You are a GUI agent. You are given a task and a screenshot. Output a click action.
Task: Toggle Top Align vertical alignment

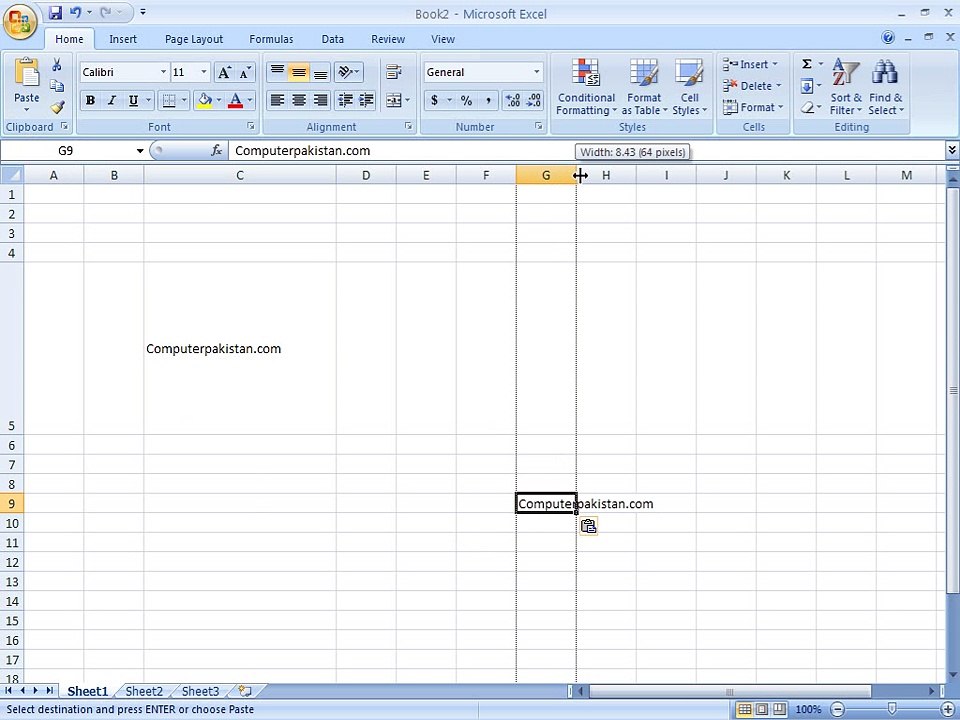click(x=277, y=72)
